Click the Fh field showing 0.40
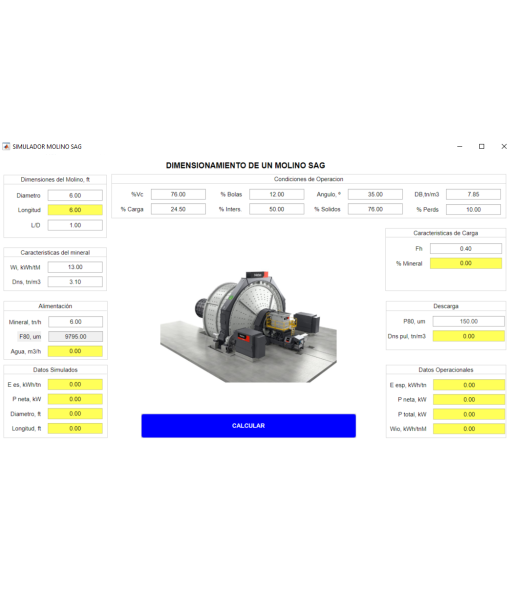Image resolution: width=513 pixels, height=608 pixels. click(x=466, y=249)
